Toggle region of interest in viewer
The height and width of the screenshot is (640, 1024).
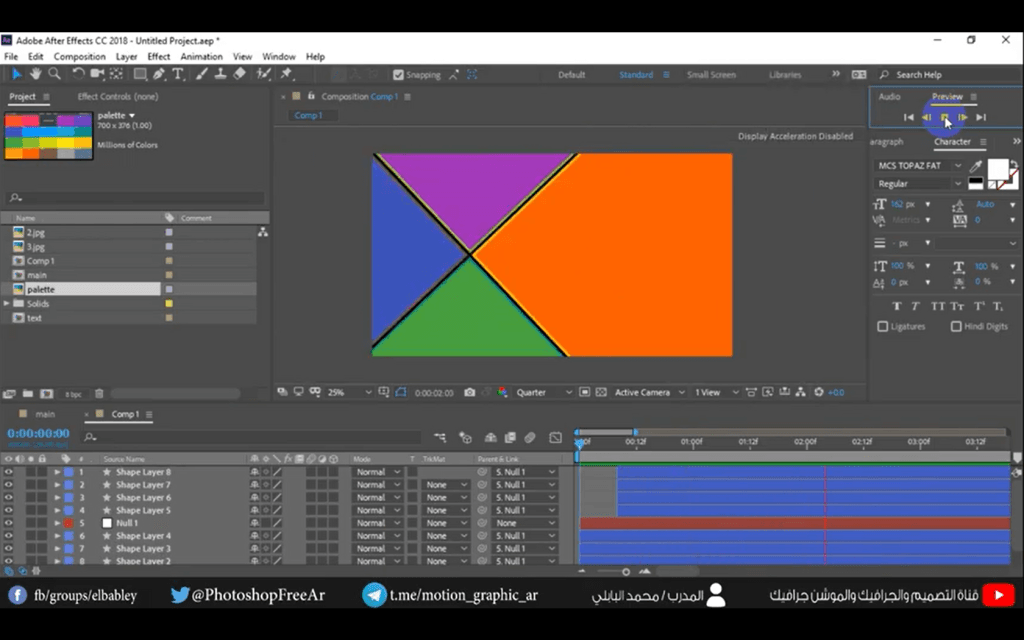coord(584,392)
